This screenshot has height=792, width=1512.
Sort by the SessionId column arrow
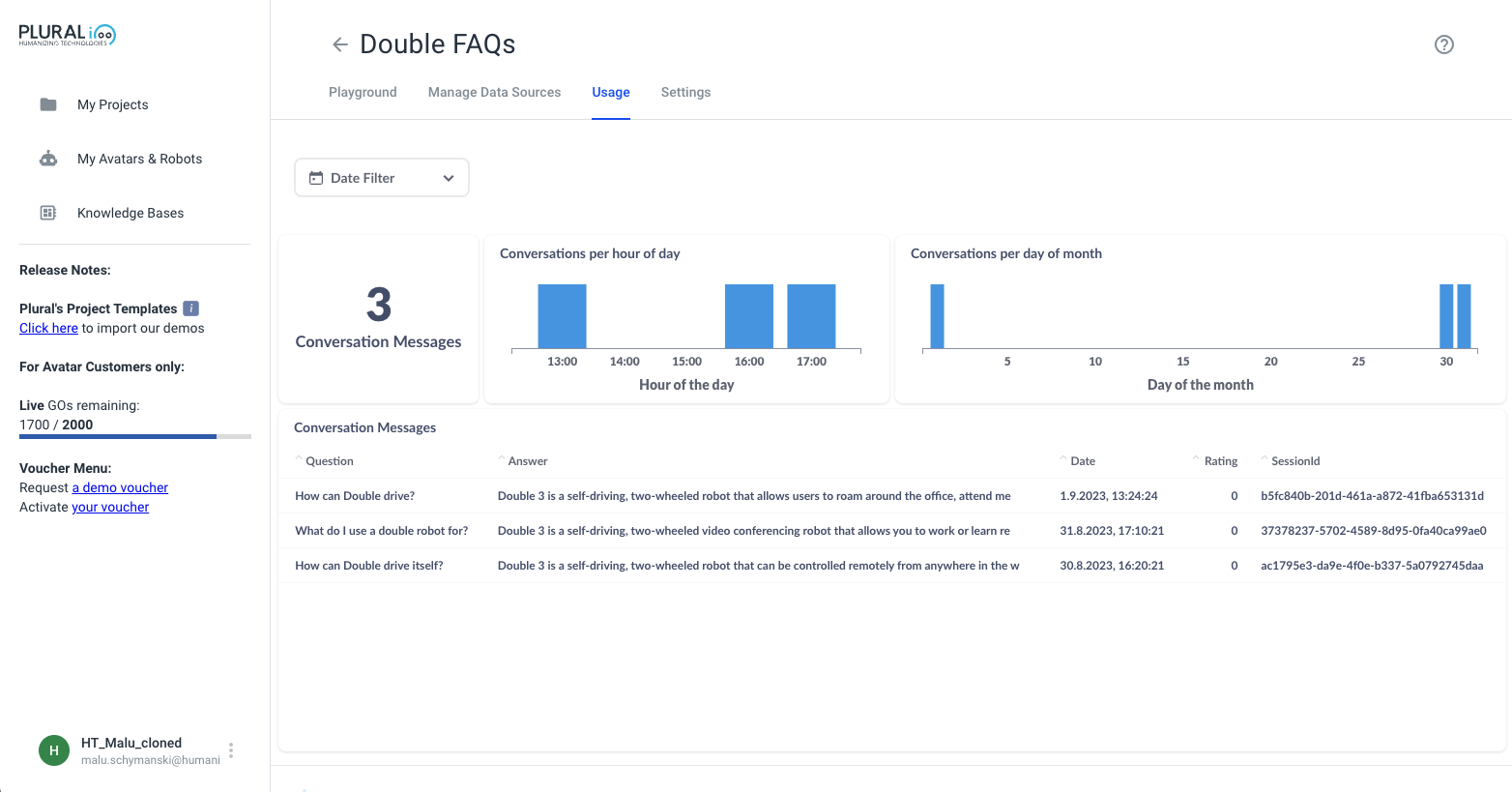point(1265,459)
